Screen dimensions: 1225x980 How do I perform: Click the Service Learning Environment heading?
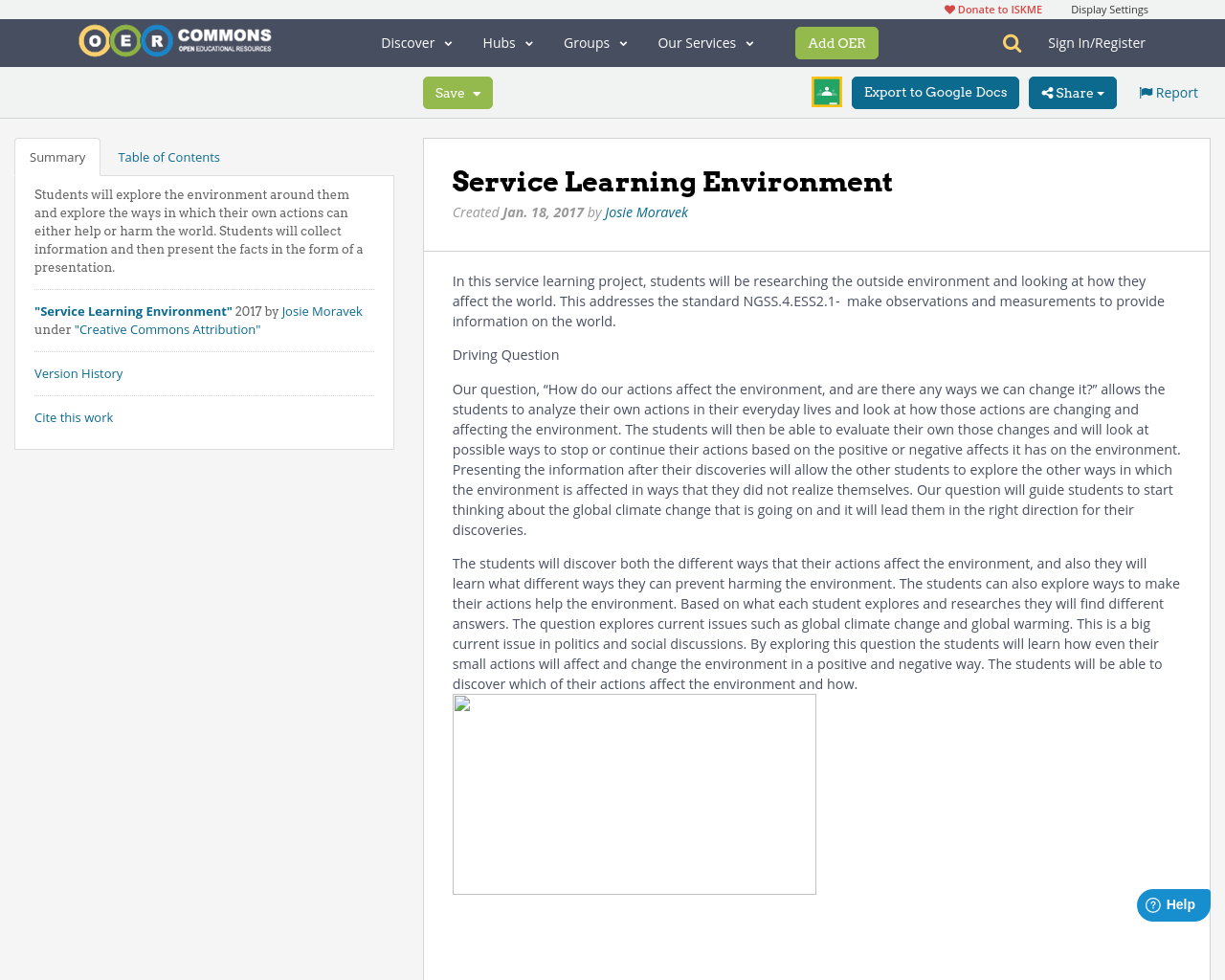click(x=672, y=182)
